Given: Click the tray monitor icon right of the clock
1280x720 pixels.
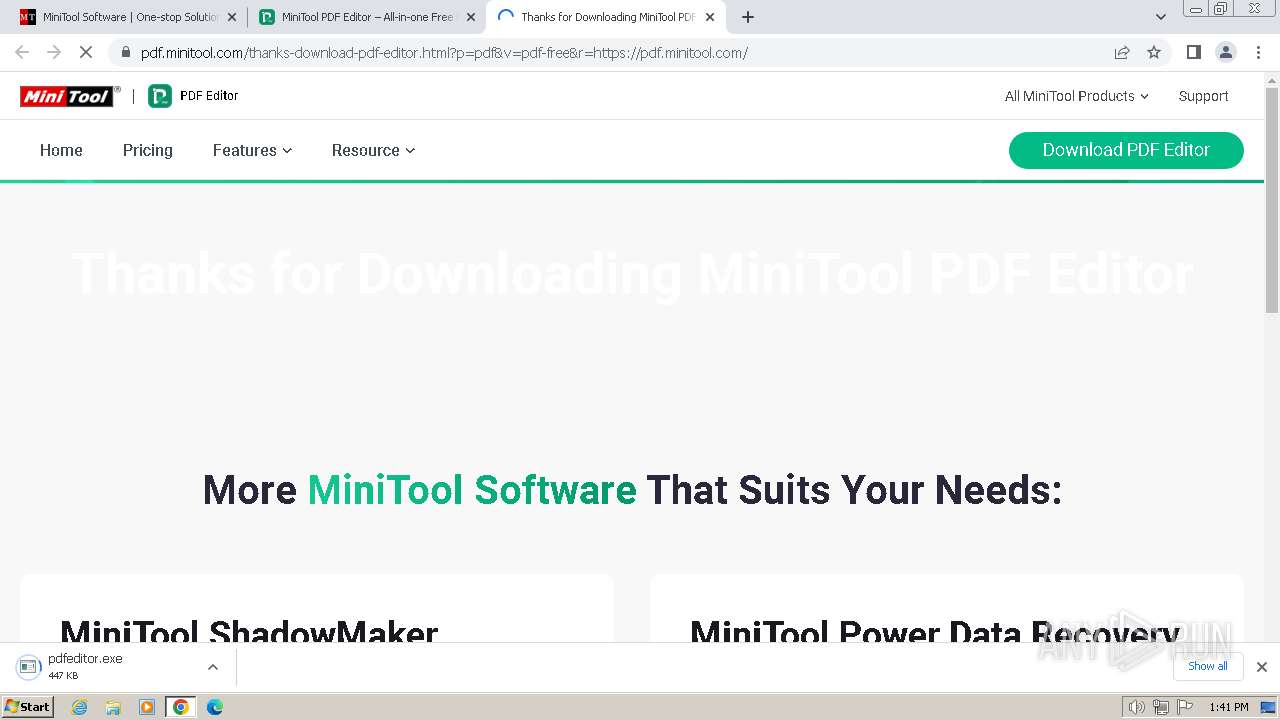Looking at the screenshot, I should (1267, 707).
